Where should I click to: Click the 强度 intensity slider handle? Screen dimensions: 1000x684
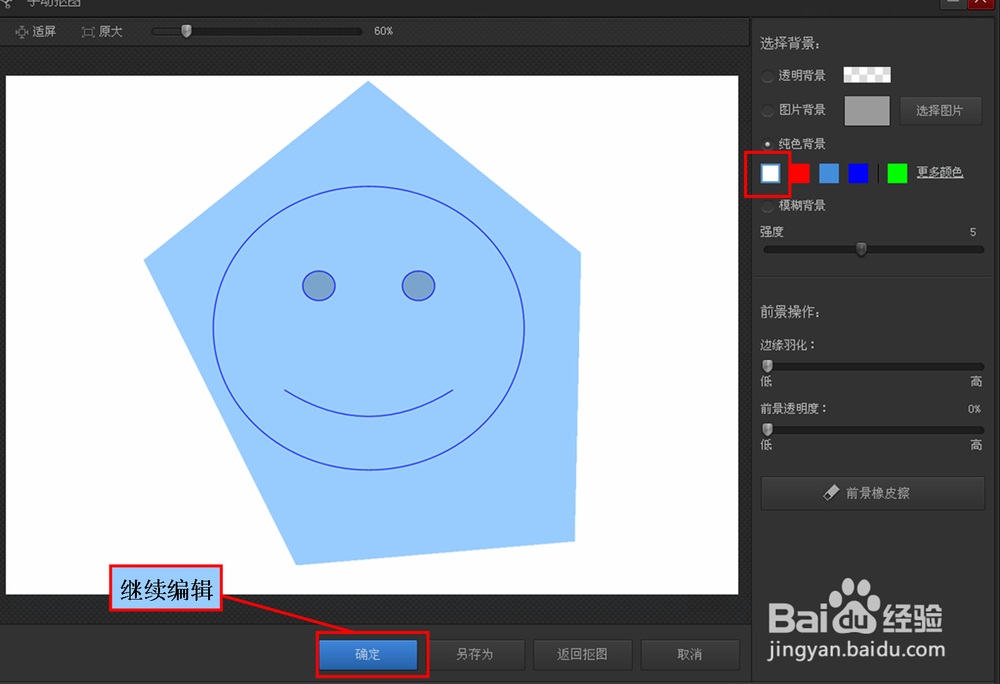(x=862, y=249)
